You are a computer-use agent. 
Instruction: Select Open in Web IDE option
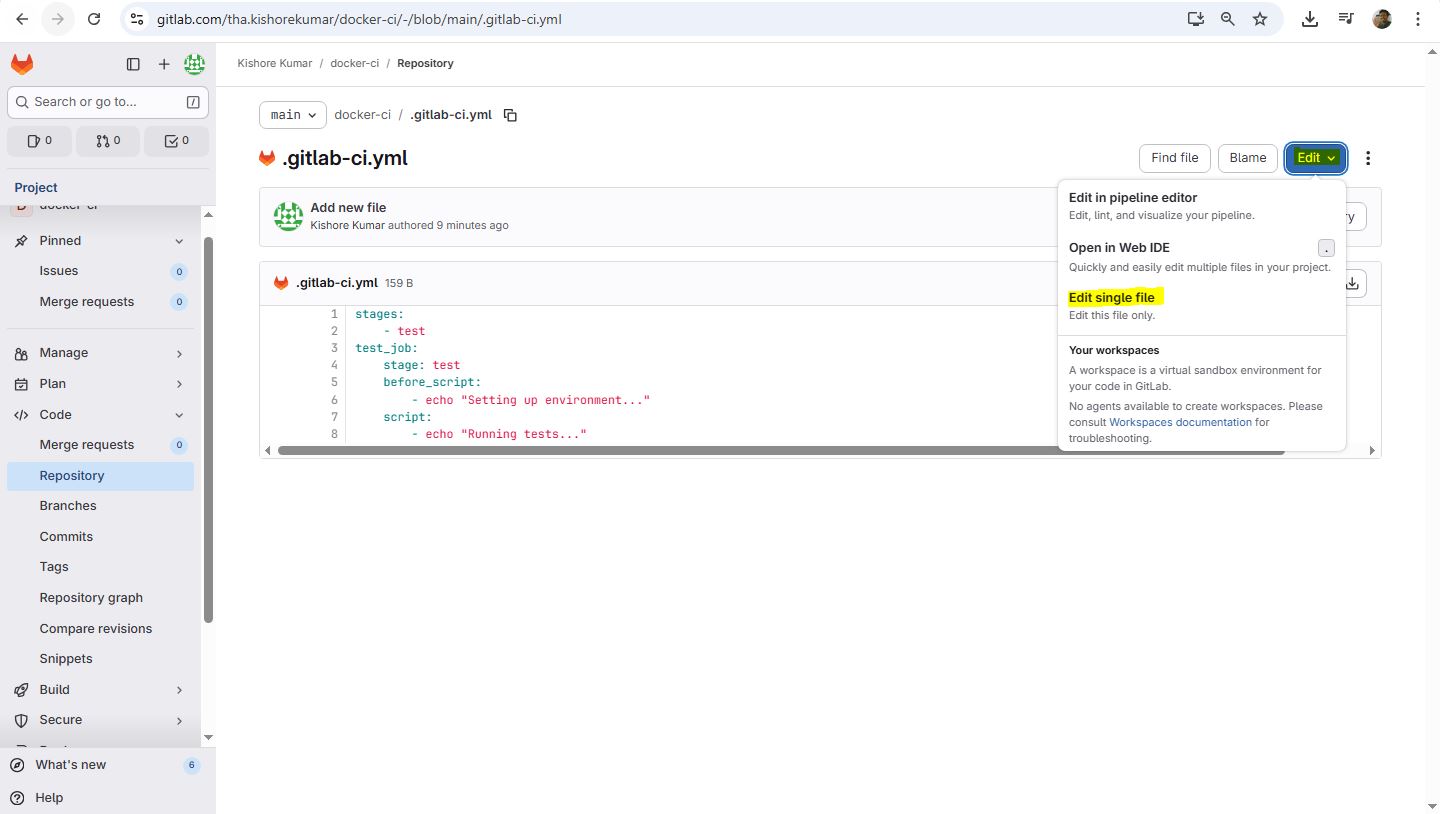click(x=1118, y=248)
